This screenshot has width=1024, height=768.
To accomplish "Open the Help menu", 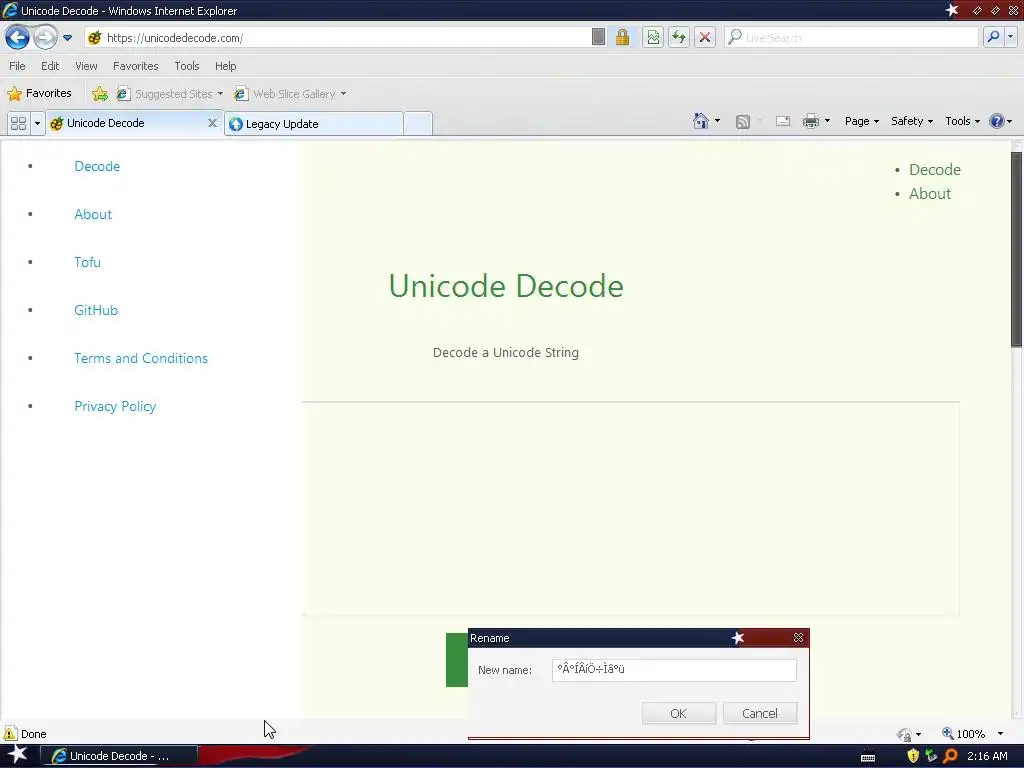I will point(225,66).
